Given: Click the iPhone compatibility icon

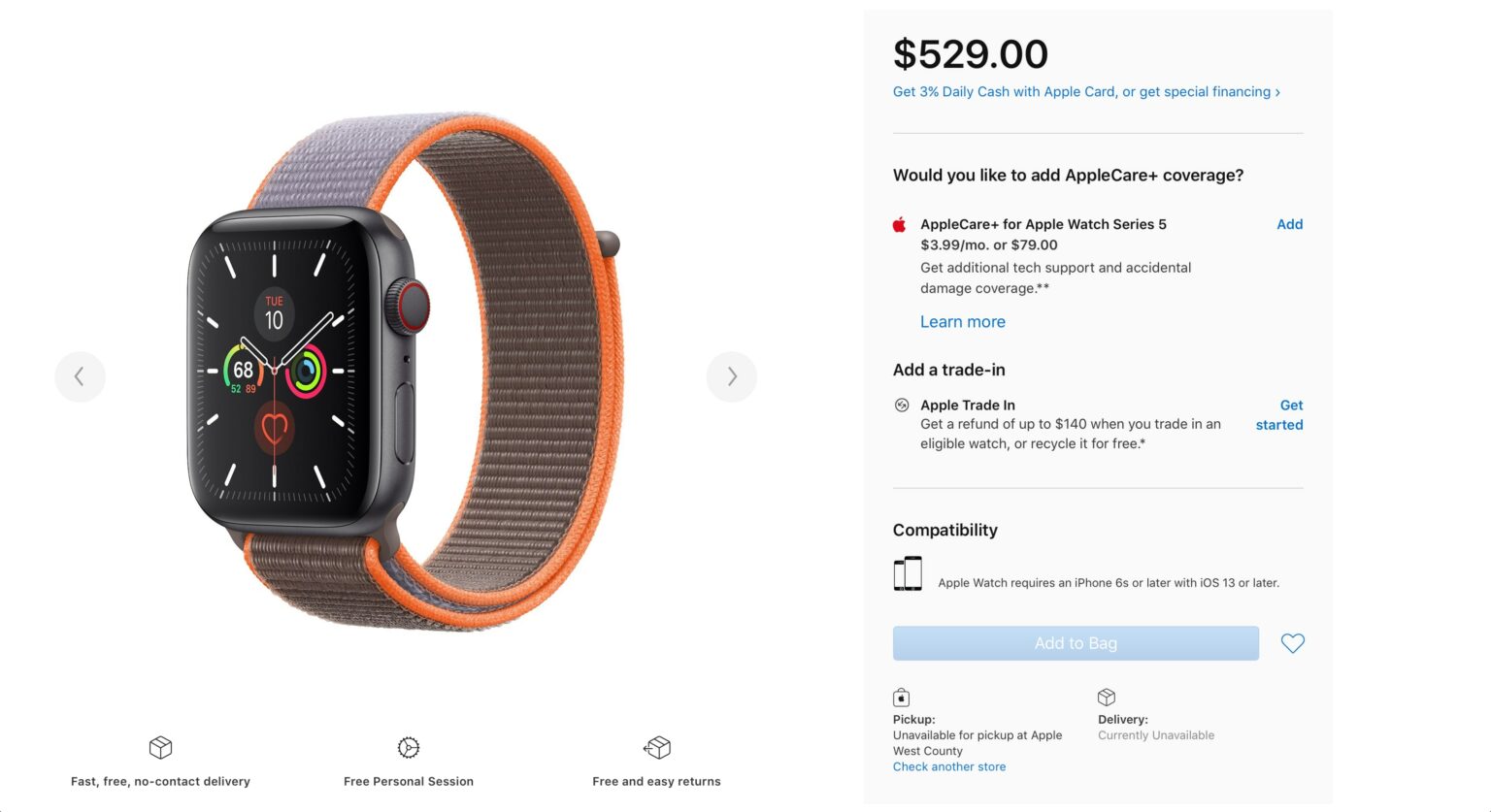Looking at the screenshot, I should [x=908, y=573].
